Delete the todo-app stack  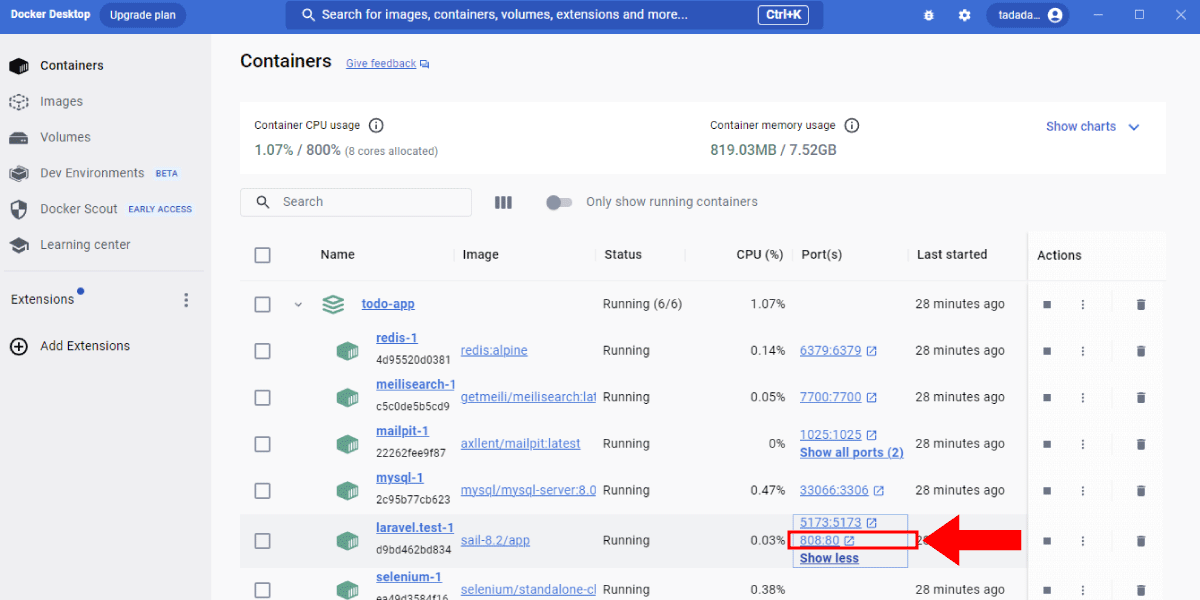pyautogui.click(x=1141, y=305)
